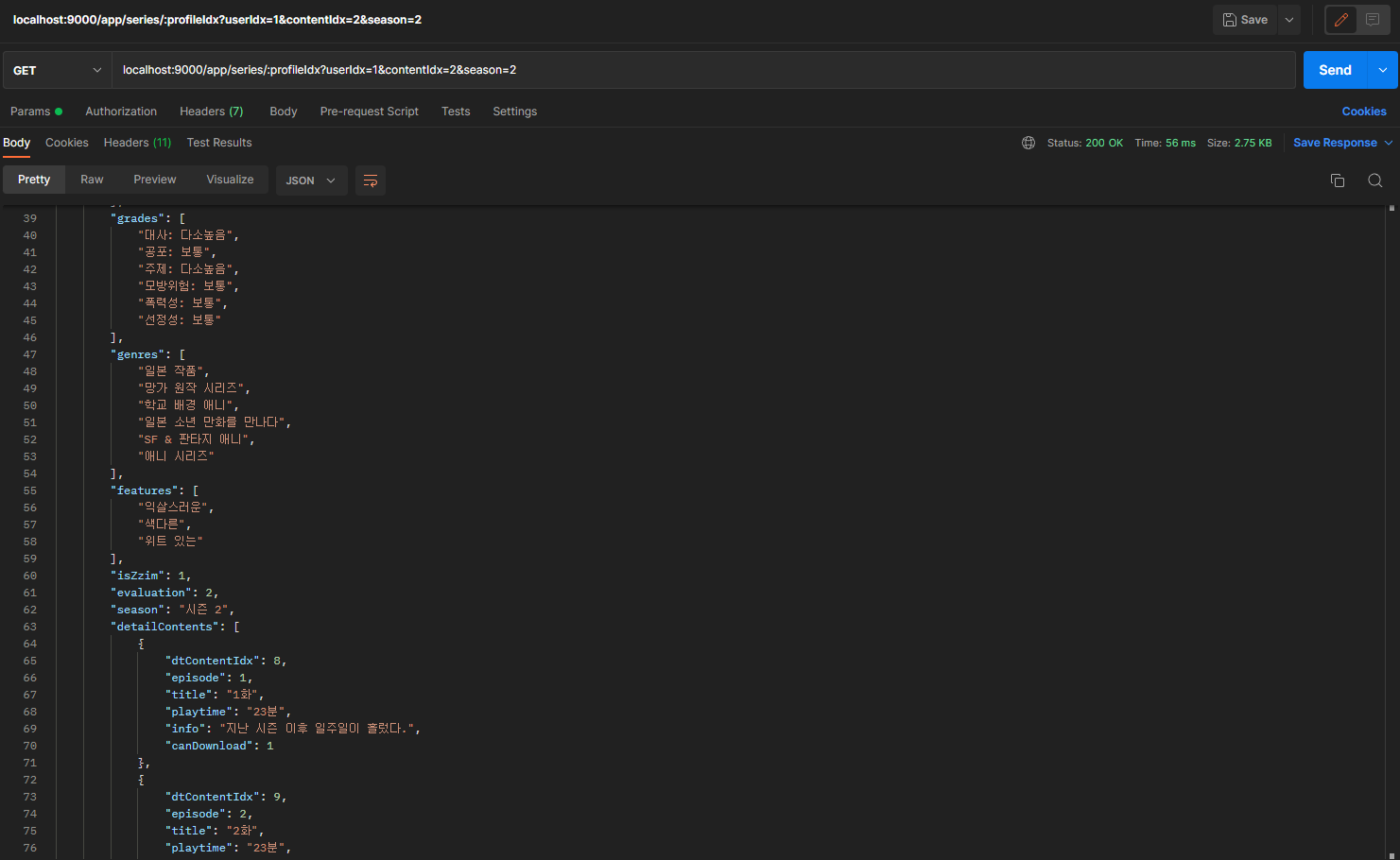Toggle the line wrap icon
The image size is (1400, 860).
pyautogui.click(x=371, y=181)
